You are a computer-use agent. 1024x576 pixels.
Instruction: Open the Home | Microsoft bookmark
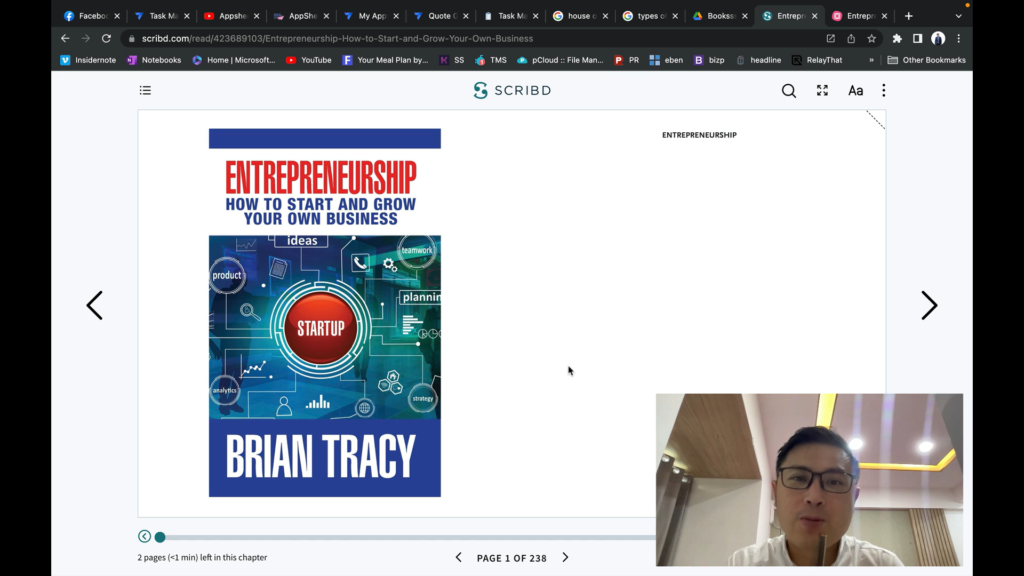tap(234, 60)
